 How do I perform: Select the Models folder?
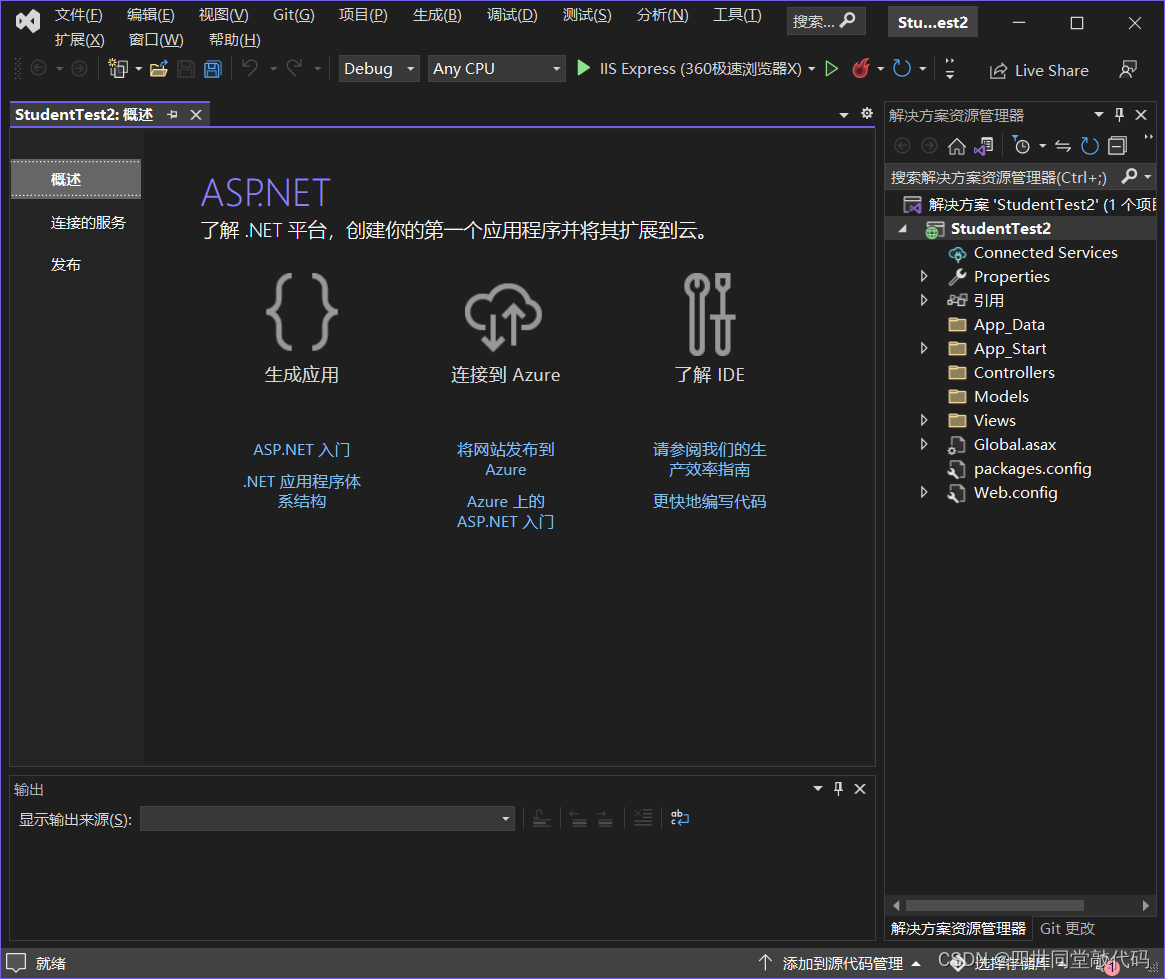(1001, 397)
